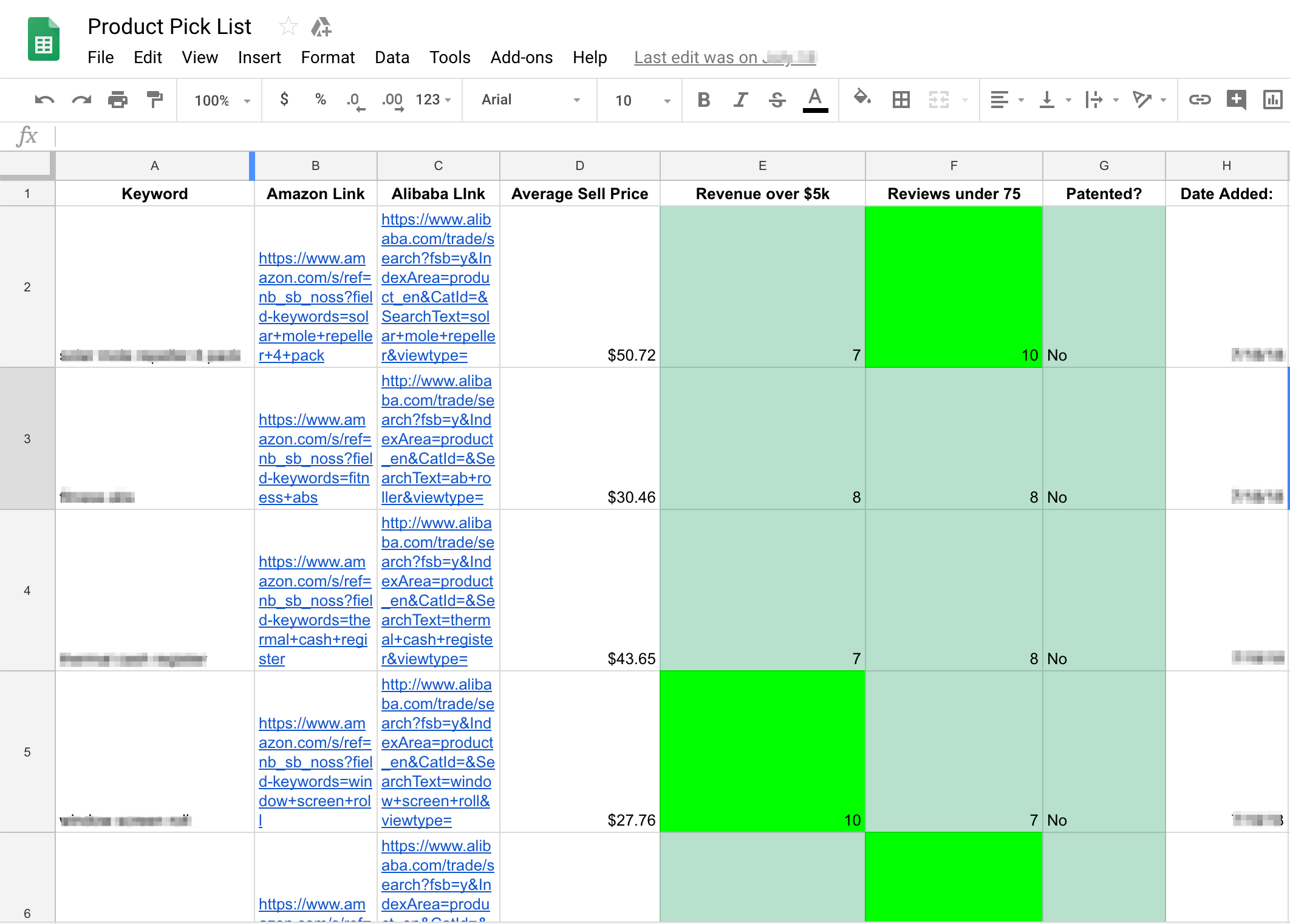The height and width of the screenshot is (924, 1290).
Task: Click the Undo arrow icon
Action: point(44,100)
